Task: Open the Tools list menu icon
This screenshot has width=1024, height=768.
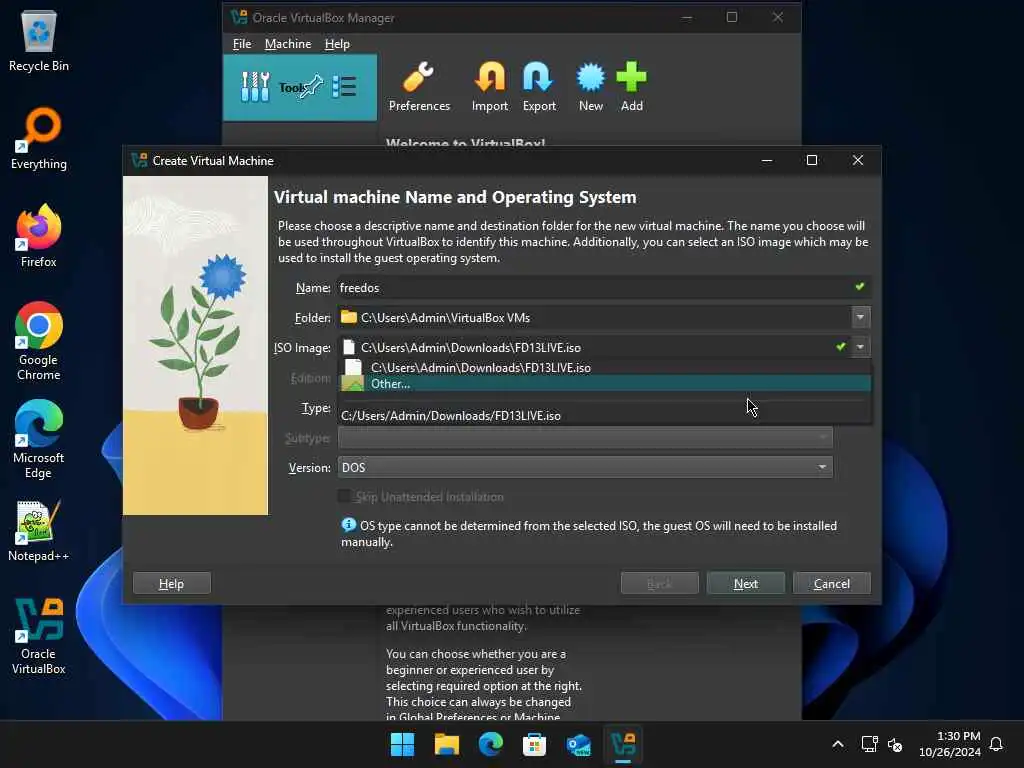Action: click(x=344, y=86)
